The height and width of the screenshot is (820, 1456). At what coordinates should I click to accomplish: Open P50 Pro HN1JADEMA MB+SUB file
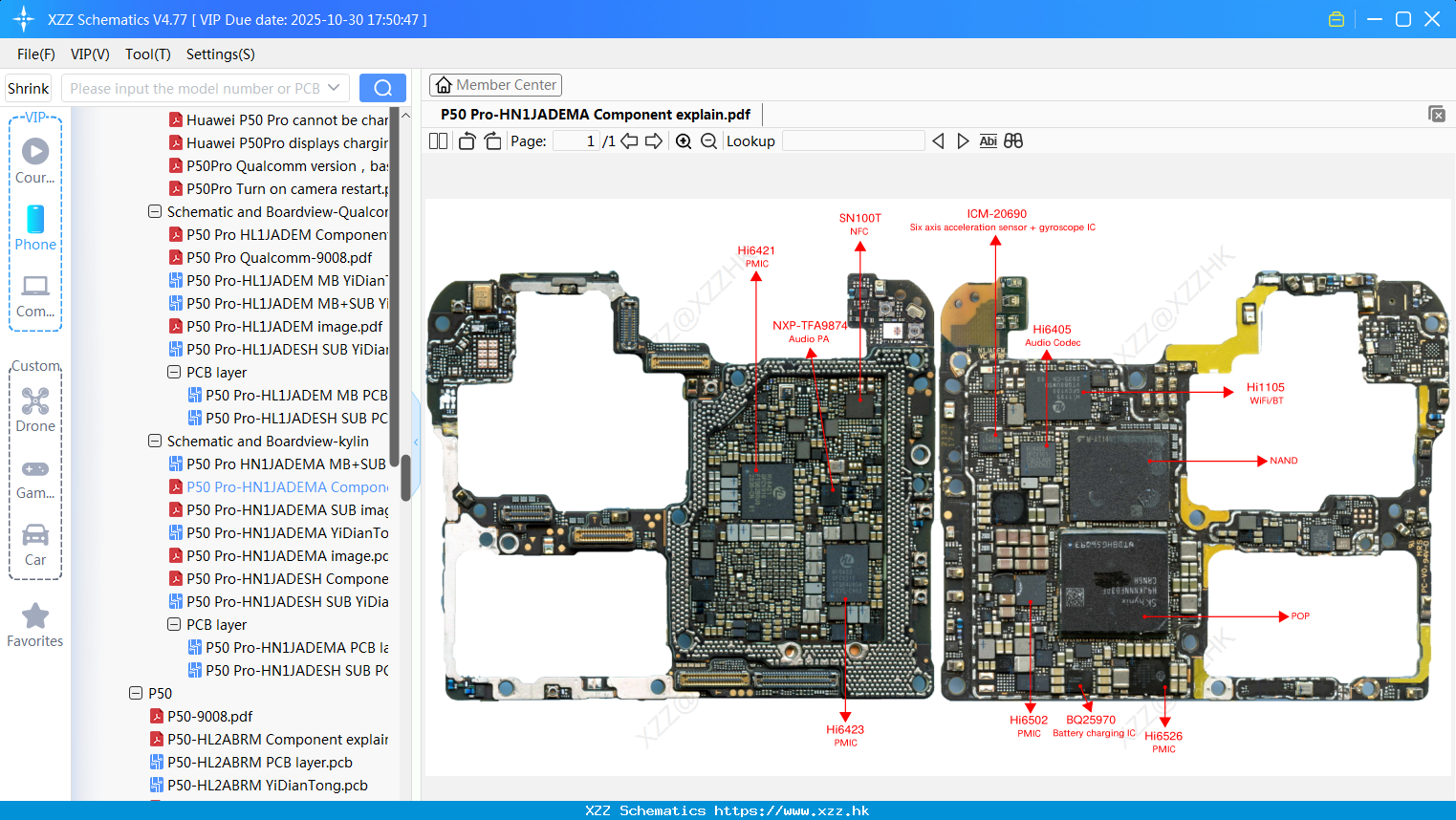coord(278,464)
